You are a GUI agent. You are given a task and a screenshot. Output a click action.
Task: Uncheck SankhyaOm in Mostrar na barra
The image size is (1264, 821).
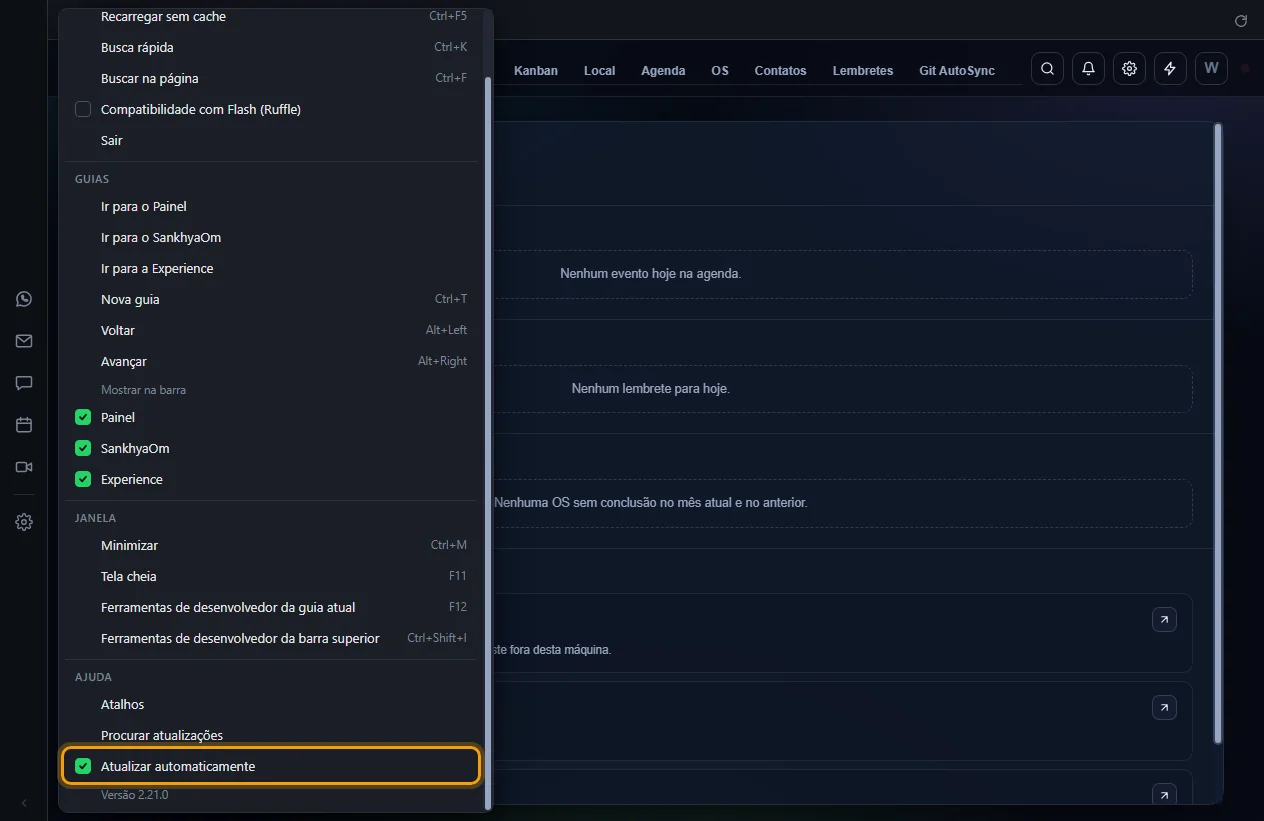pyautogui.click(x=83, y=448)
